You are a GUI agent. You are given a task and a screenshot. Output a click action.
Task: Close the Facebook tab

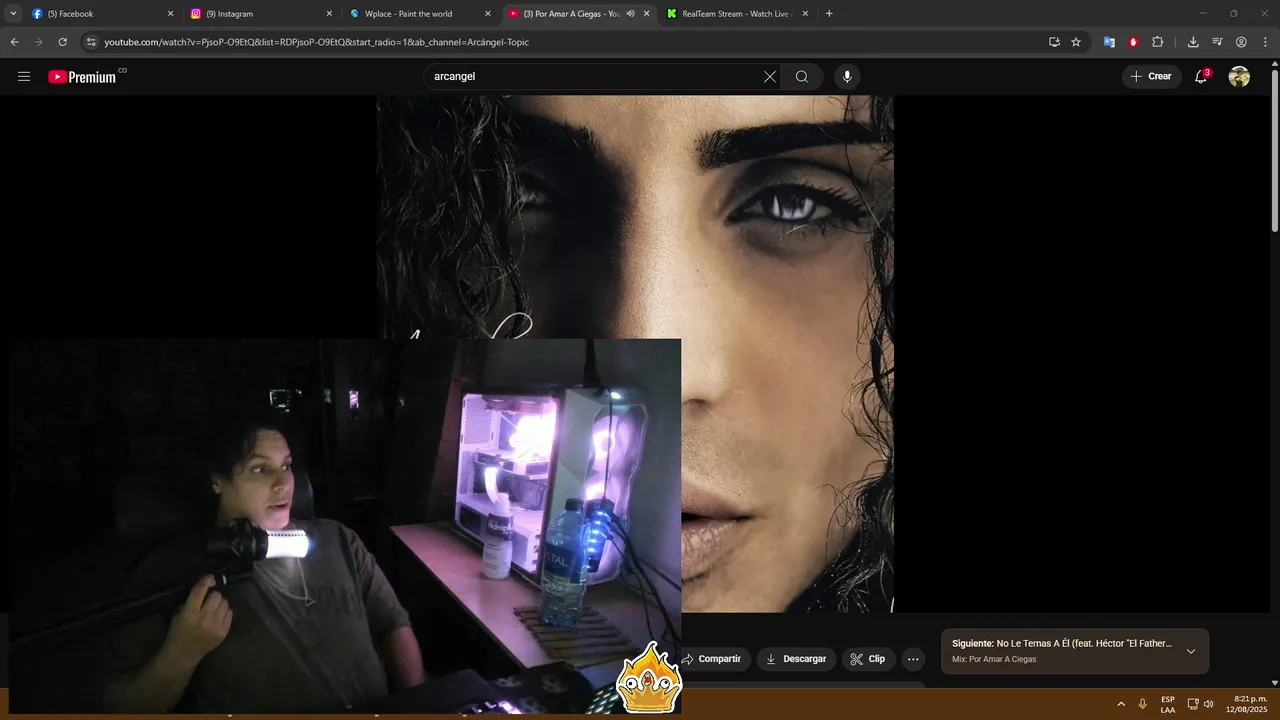point(170,14)
